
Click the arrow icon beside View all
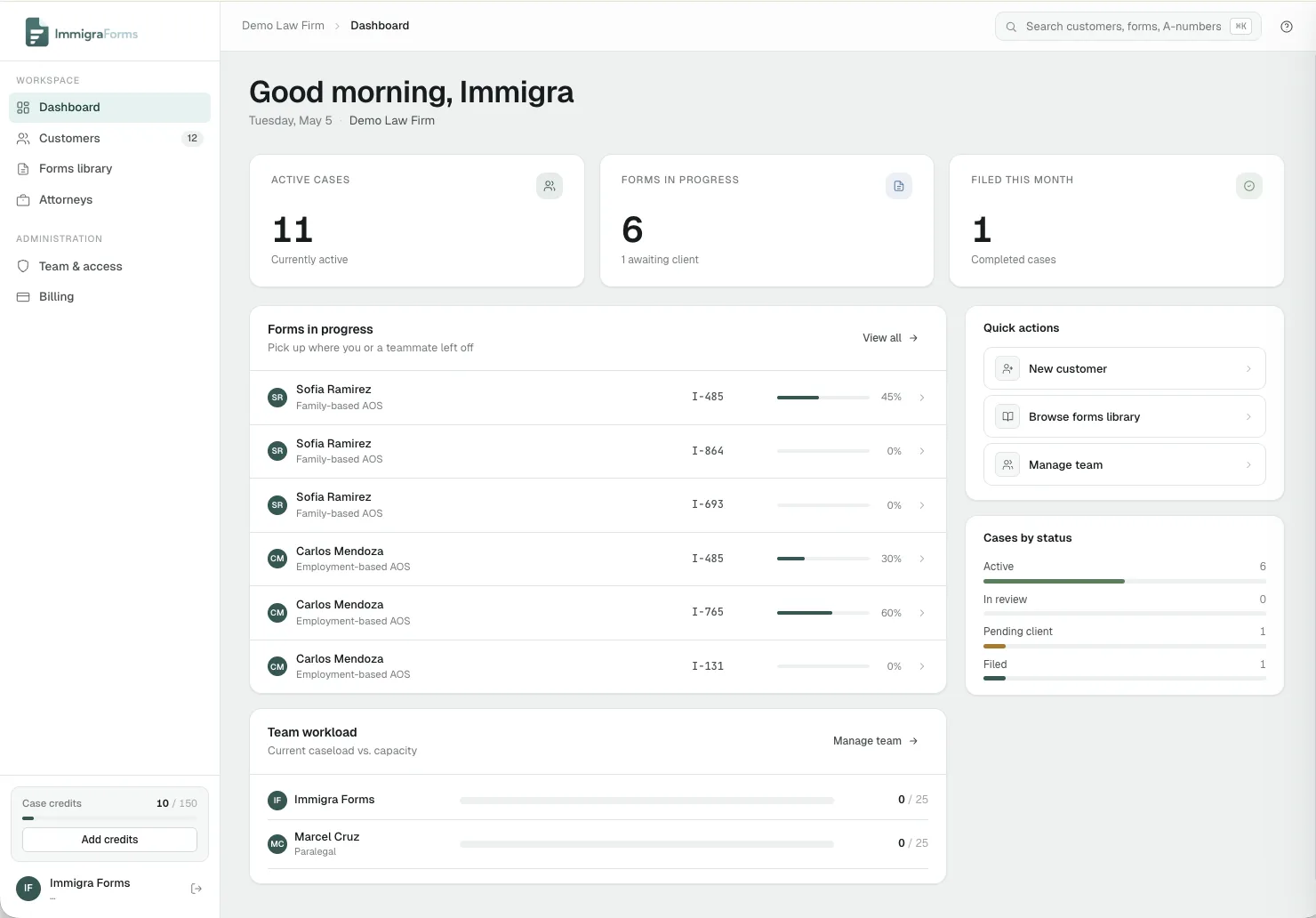pos(913,338)
